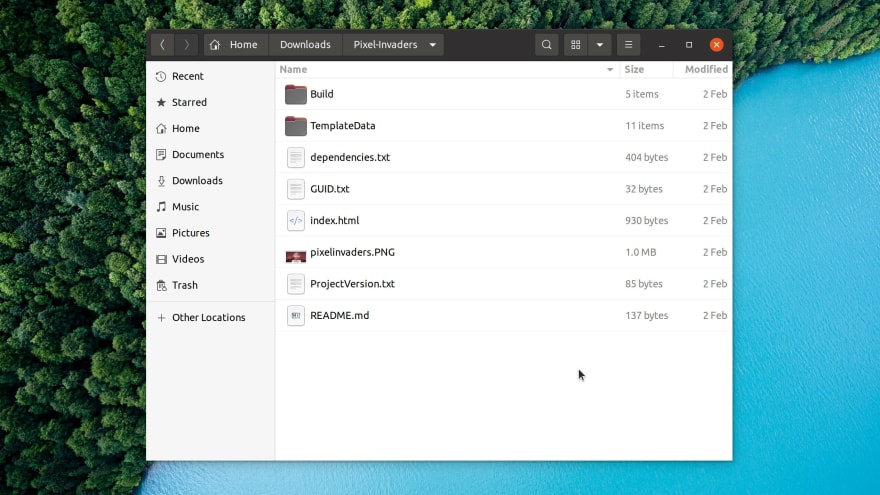Go to Home in the sidebar

click(x=210, y=129)
